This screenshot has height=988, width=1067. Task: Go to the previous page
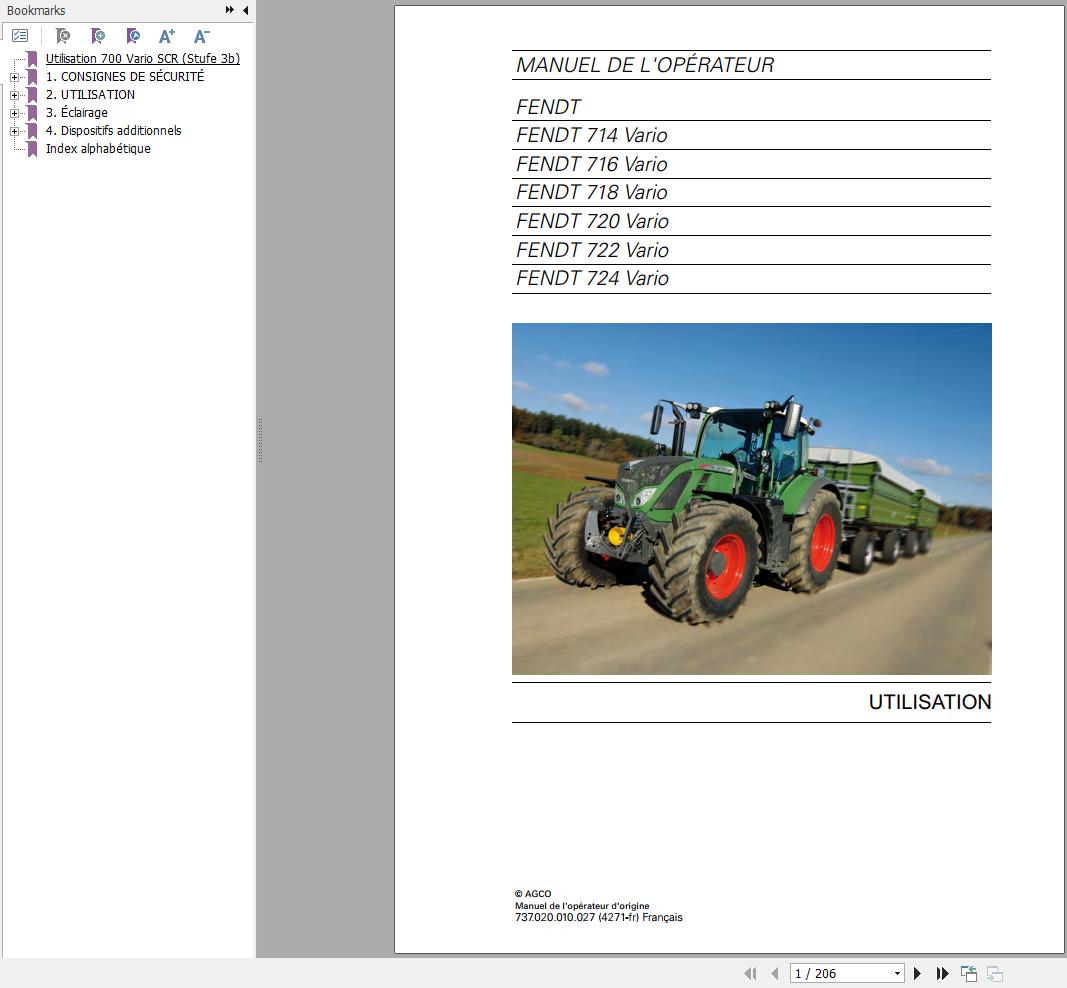click(774, 973)
